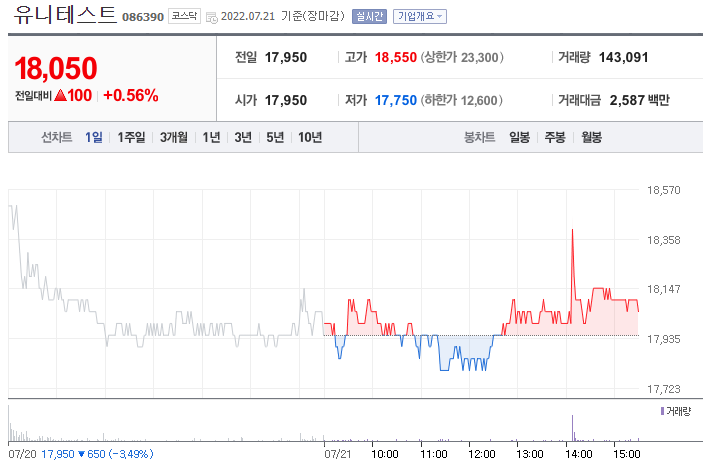Open the 월봉 candle chart
The height and width of the screenshot is (470, 703).
tap(591, 137)
